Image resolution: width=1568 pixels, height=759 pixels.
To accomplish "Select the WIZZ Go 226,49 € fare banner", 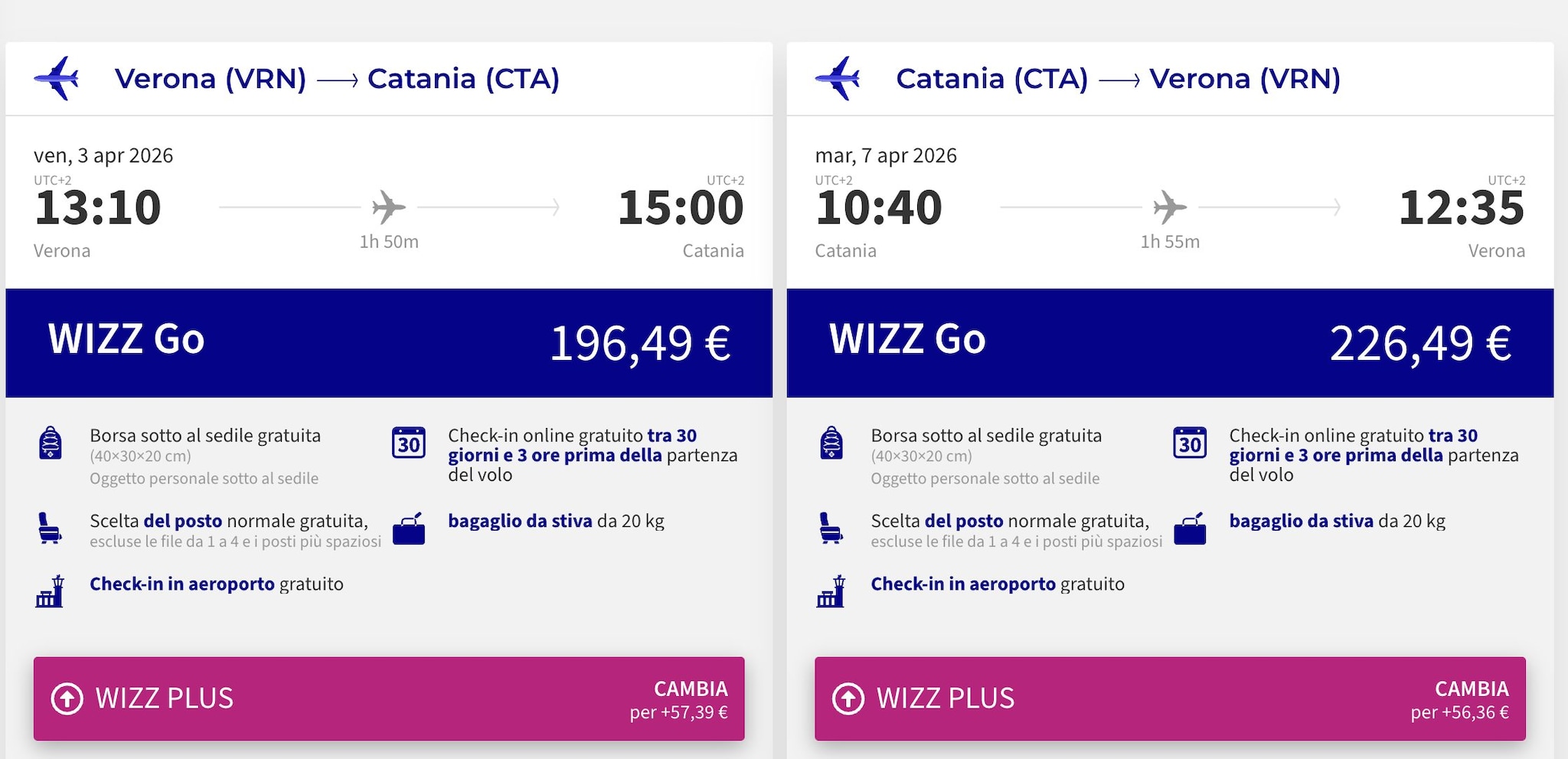I will tap(1170, 342).
